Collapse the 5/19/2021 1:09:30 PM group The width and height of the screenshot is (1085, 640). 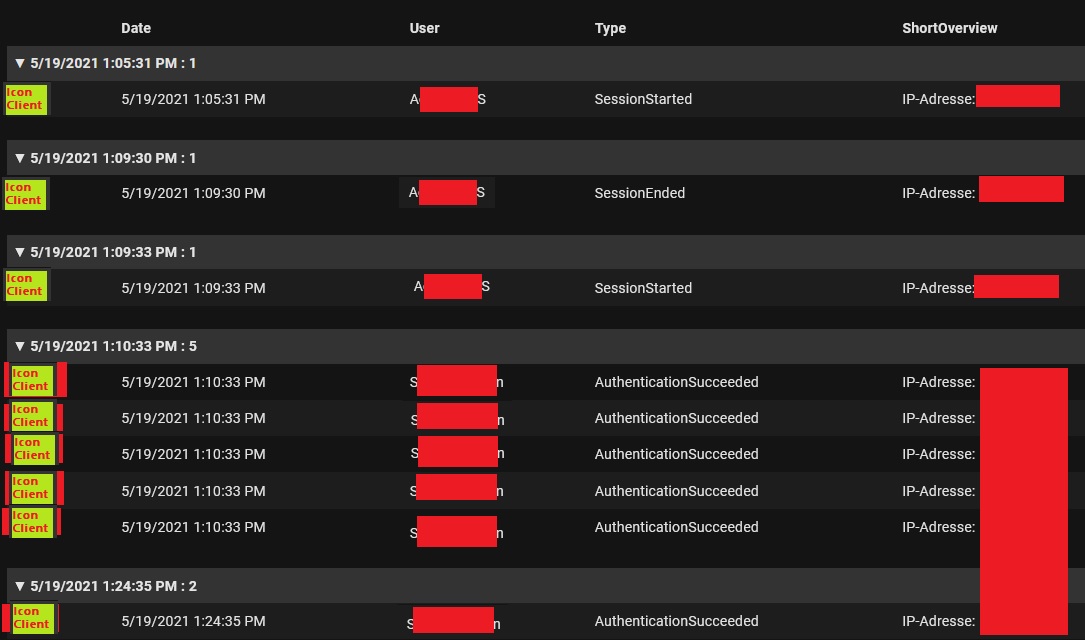point(20,158)
